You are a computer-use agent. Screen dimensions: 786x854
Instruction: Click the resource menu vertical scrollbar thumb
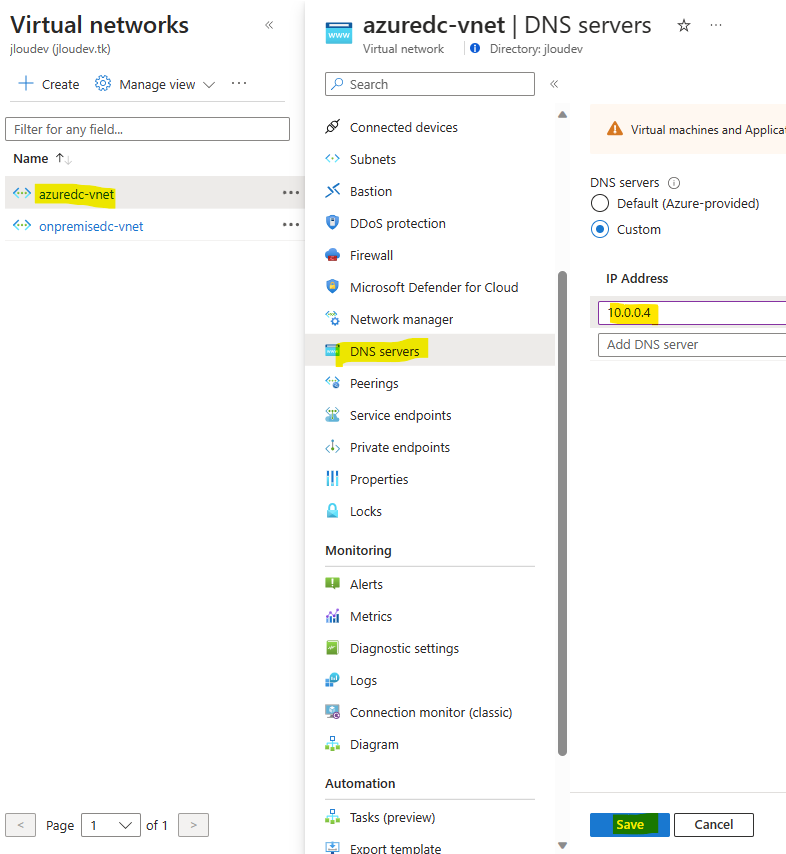(563, 513)
